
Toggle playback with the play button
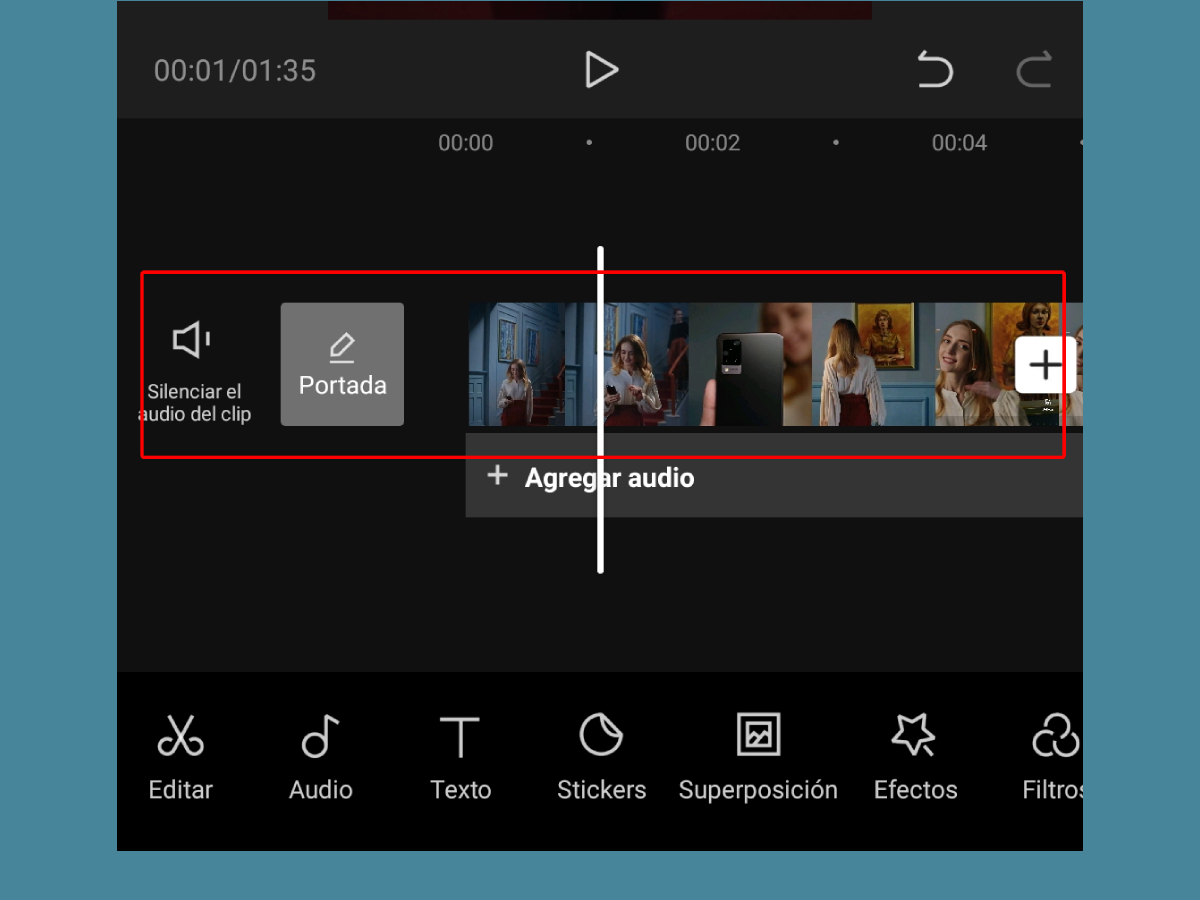pyautogui.click(x=601, y=70)
